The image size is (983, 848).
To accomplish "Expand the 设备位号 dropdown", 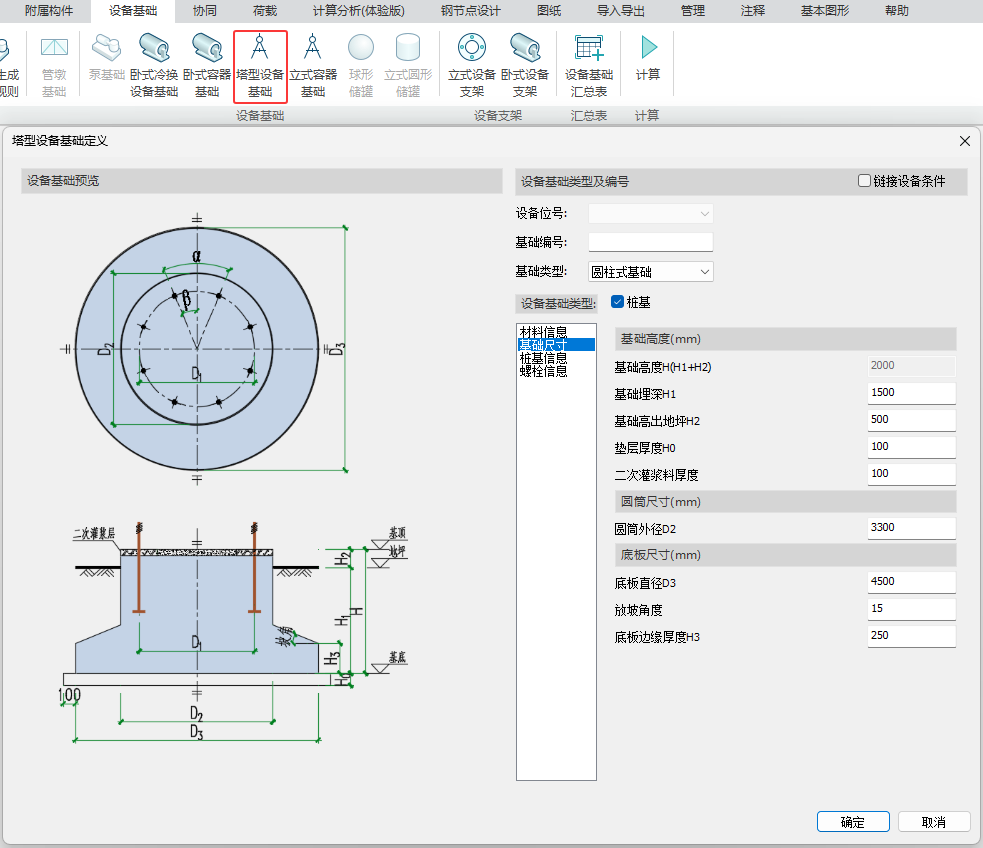I will [651, 213].
